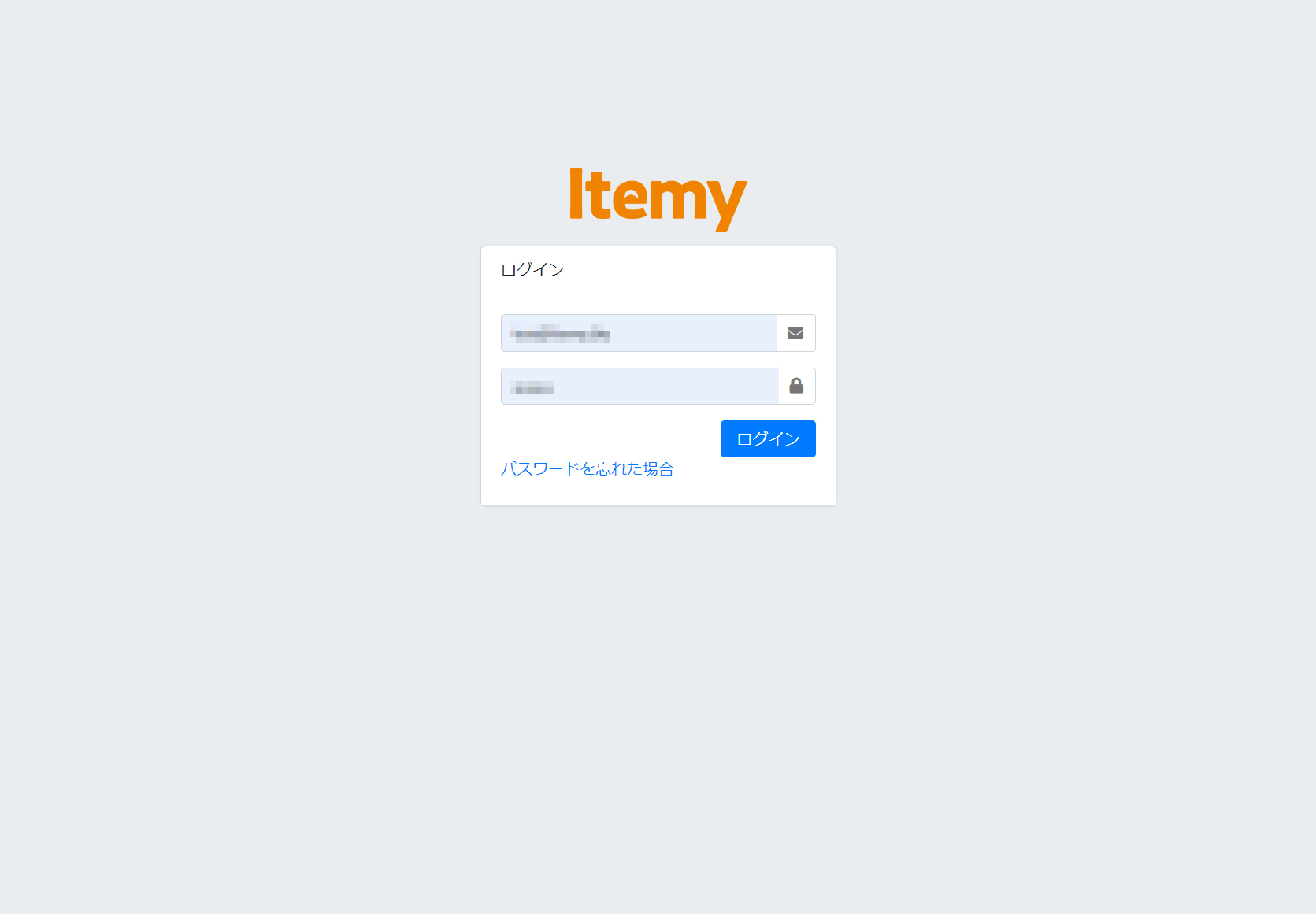The image size is (1316, 914).
Task: Click the envelope icon beside the email field
Action: pyautogui.click(x=795, y=333)
